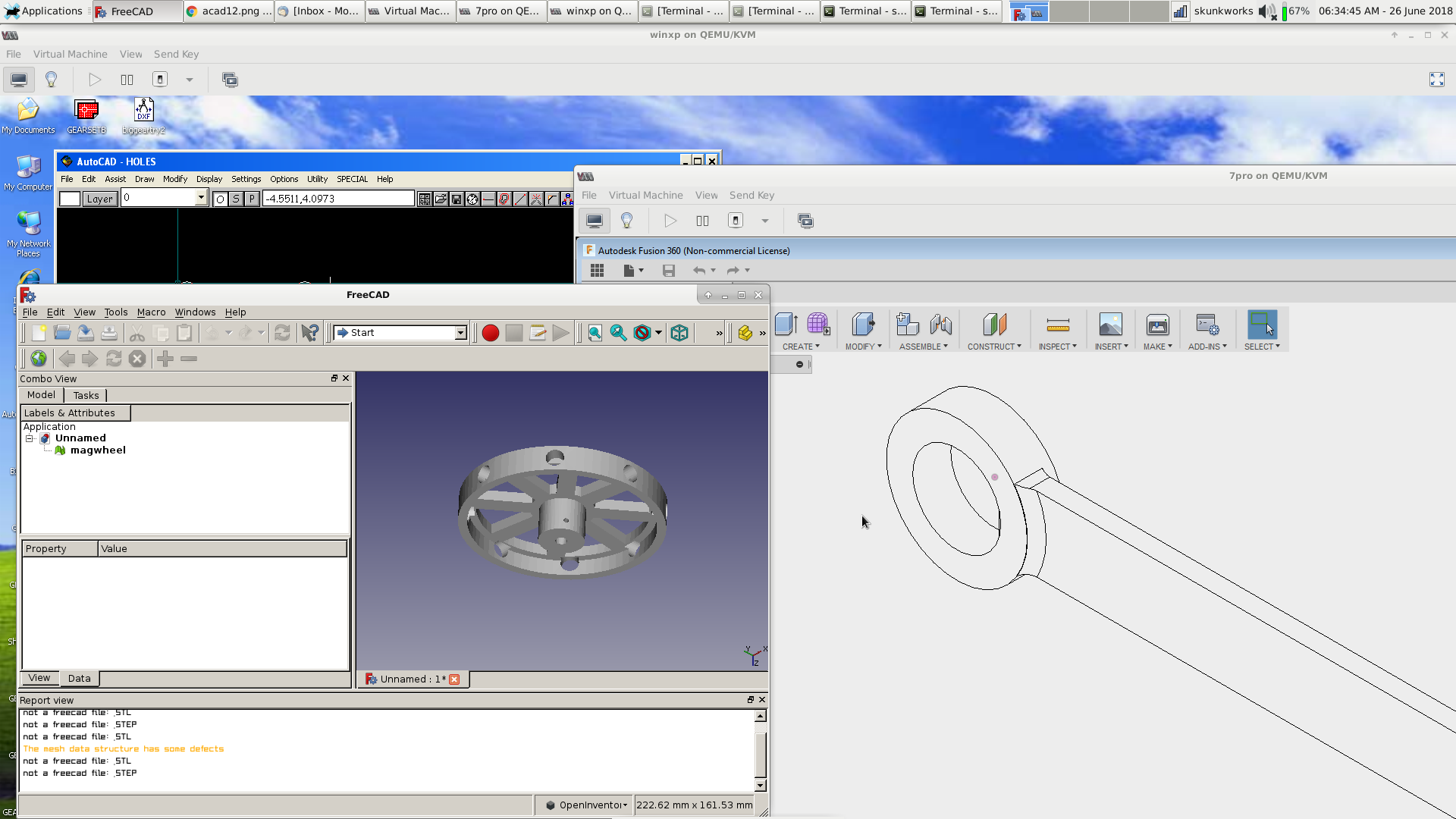Click FreeCAD Print icon
This screenshot has height=819, width=1456.
coord(109,333)
